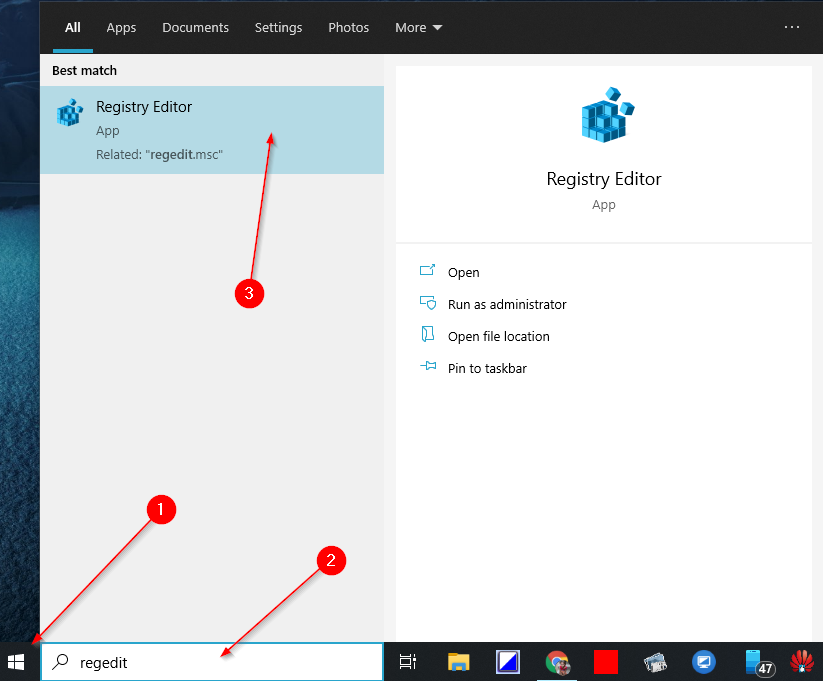823x681 pixels.
Task: Choose Open file location
Action: (x=499, y=337)
